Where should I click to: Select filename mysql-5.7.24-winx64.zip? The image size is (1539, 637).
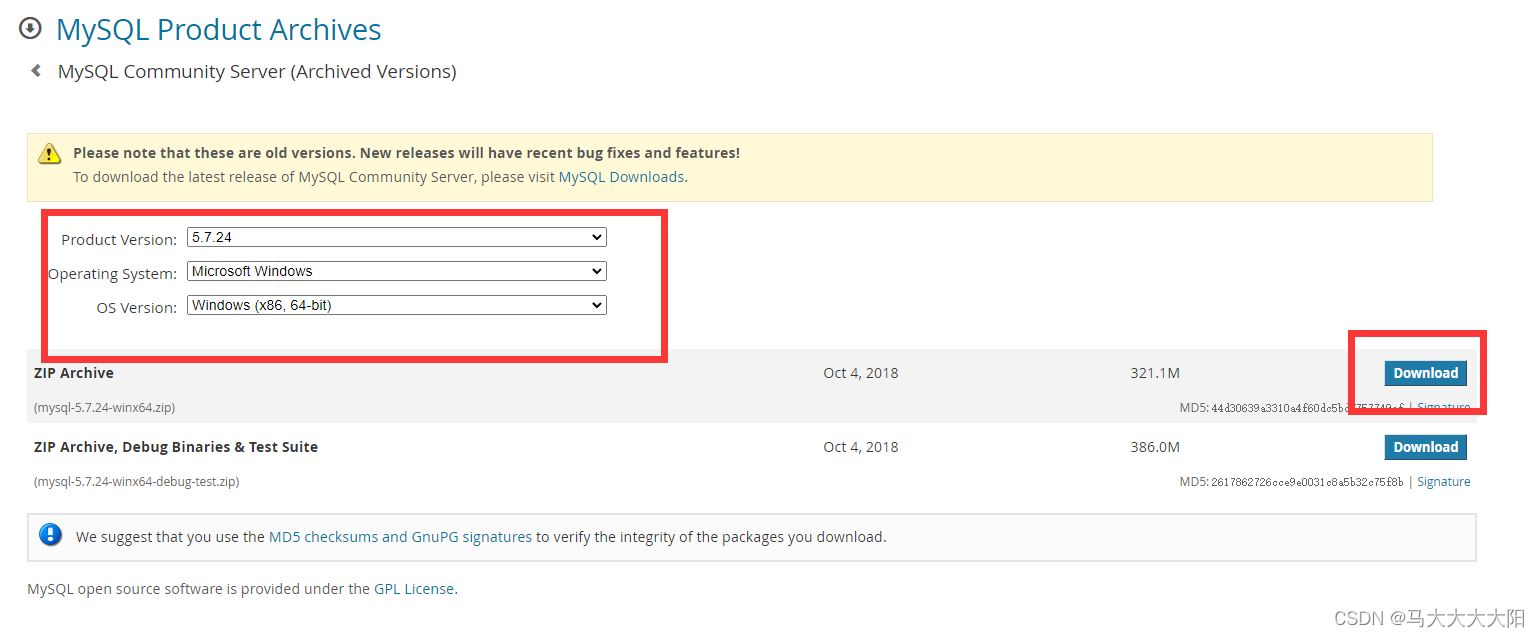105,408
